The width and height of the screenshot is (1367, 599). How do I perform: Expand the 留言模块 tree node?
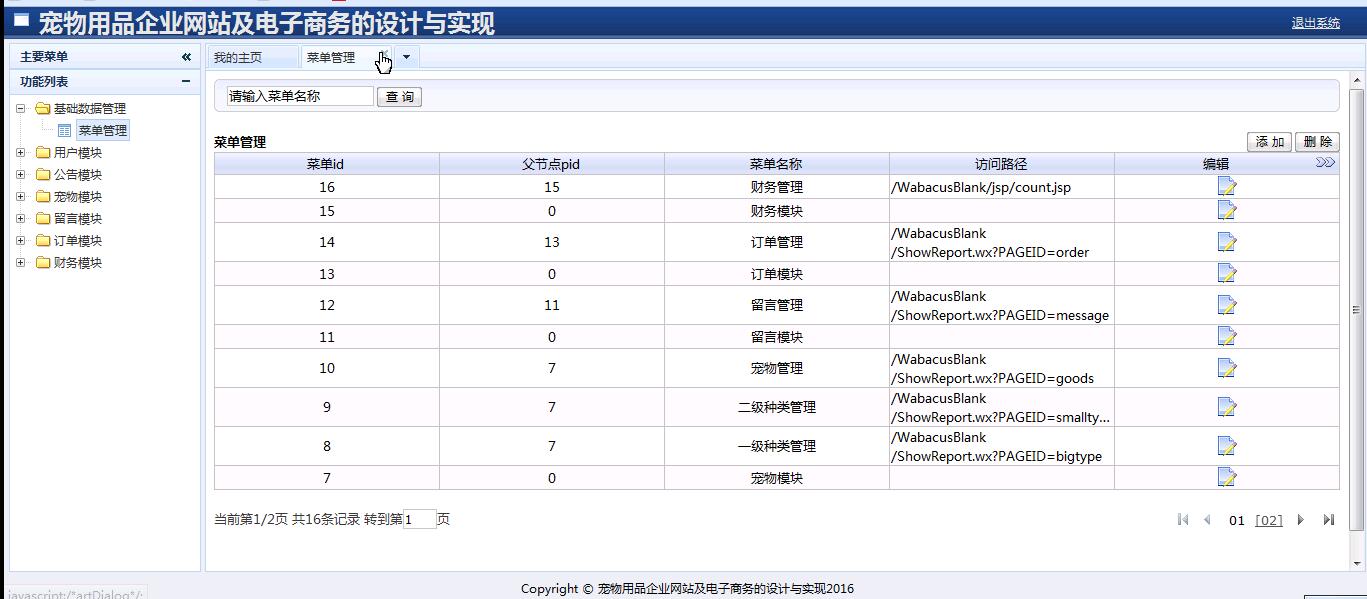pos(21,219)
